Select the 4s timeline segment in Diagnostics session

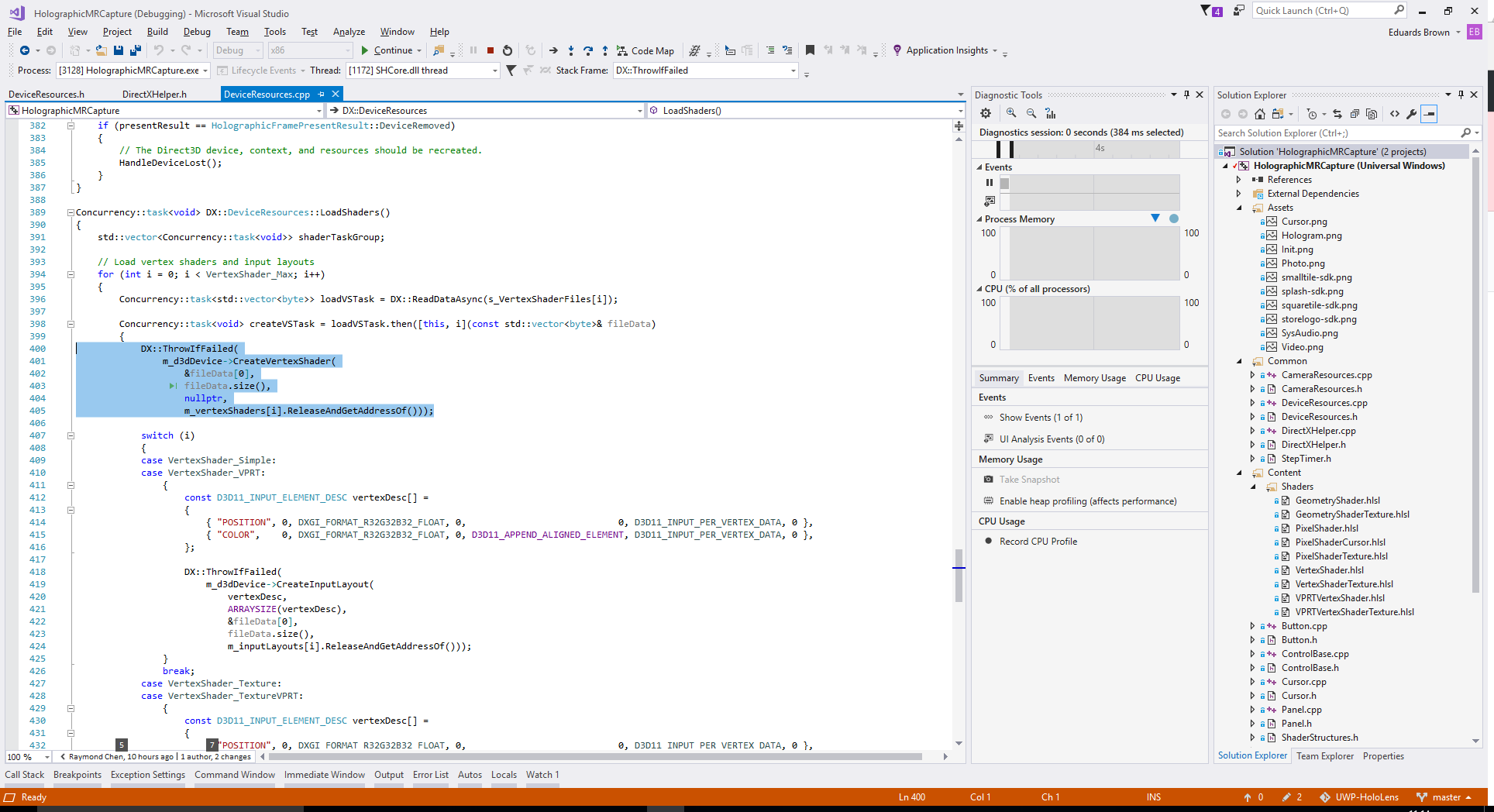coord(1100,149)
